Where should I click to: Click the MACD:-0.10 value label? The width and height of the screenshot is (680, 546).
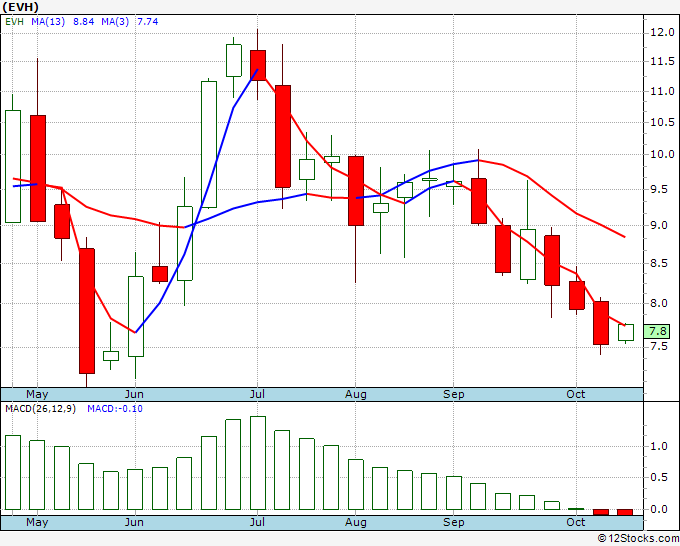(x=115, y=409)
